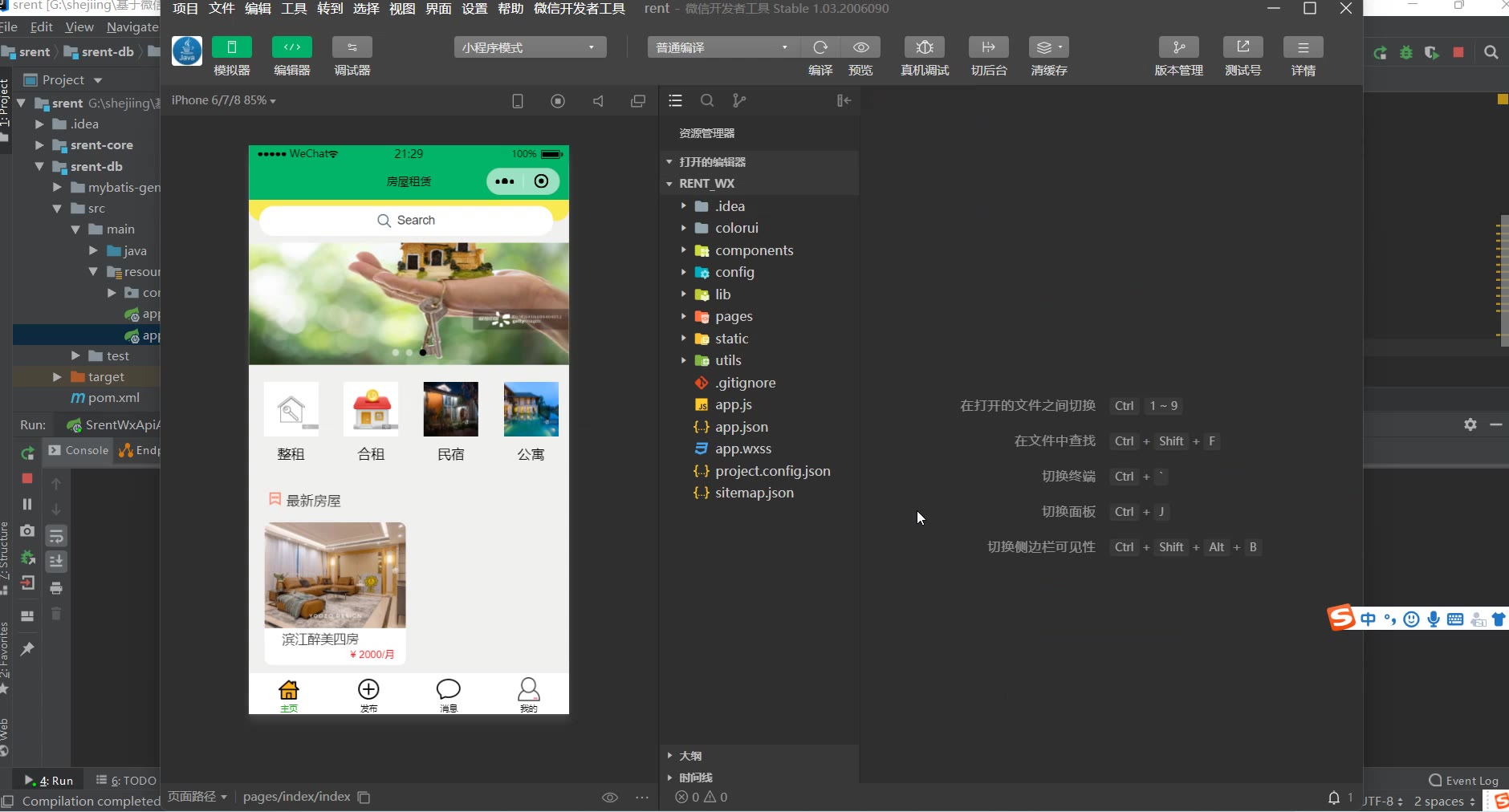This screenshot has width=1509, height=812.
Task: Click the Search field in the simulator
Action: (x=406, y=221)
